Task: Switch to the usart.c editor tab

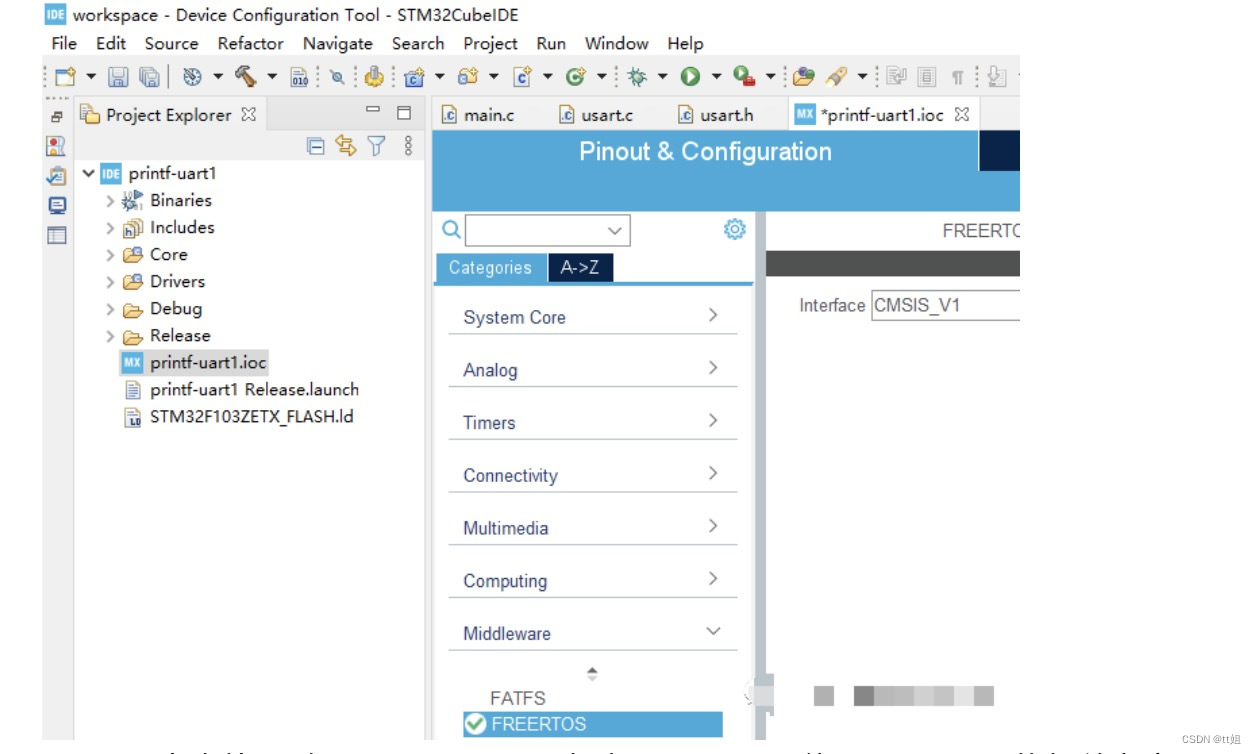Action: (x=597, y=114)
